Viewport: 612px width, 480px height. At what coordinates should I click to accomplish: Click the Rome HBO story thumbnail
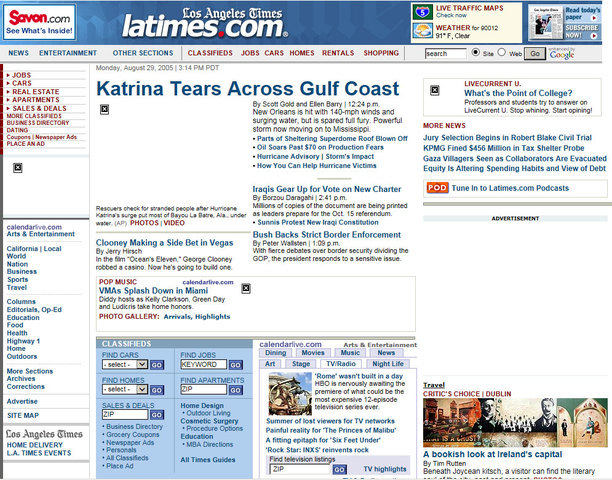[290, 393]
